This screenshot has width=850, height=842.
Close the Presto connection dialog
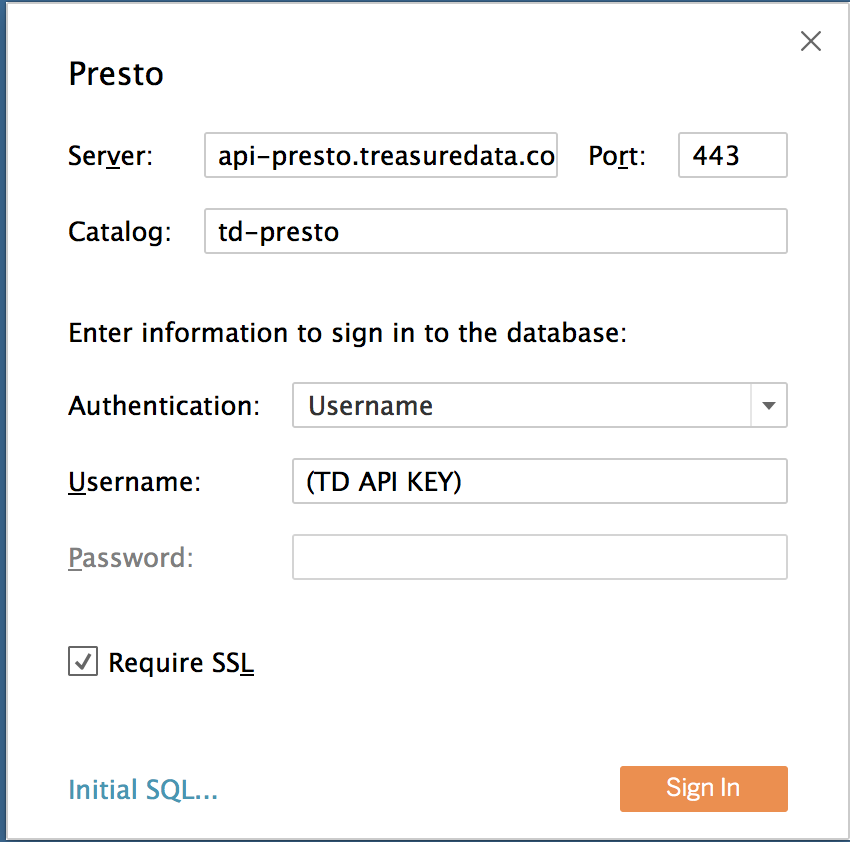(x=811, y=41)
